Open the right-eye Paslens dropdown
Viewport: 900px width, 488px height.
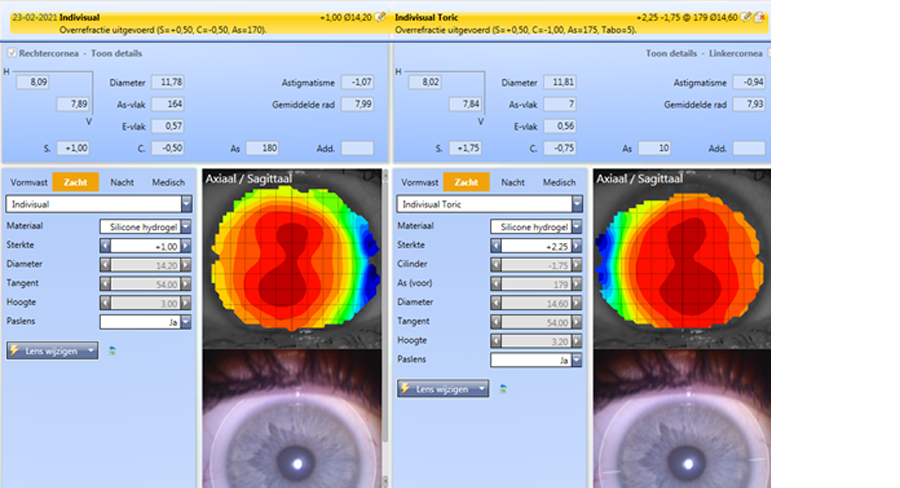coord(186,322)
